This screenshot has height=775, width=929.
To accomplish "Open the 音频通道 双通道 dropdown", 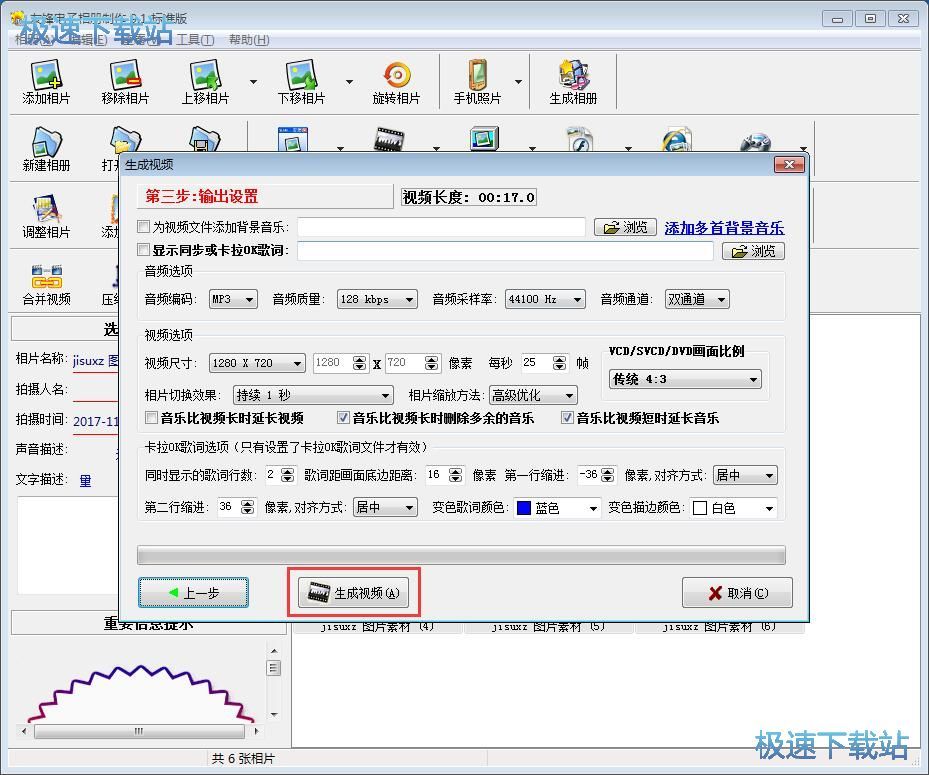I will 697,299.
